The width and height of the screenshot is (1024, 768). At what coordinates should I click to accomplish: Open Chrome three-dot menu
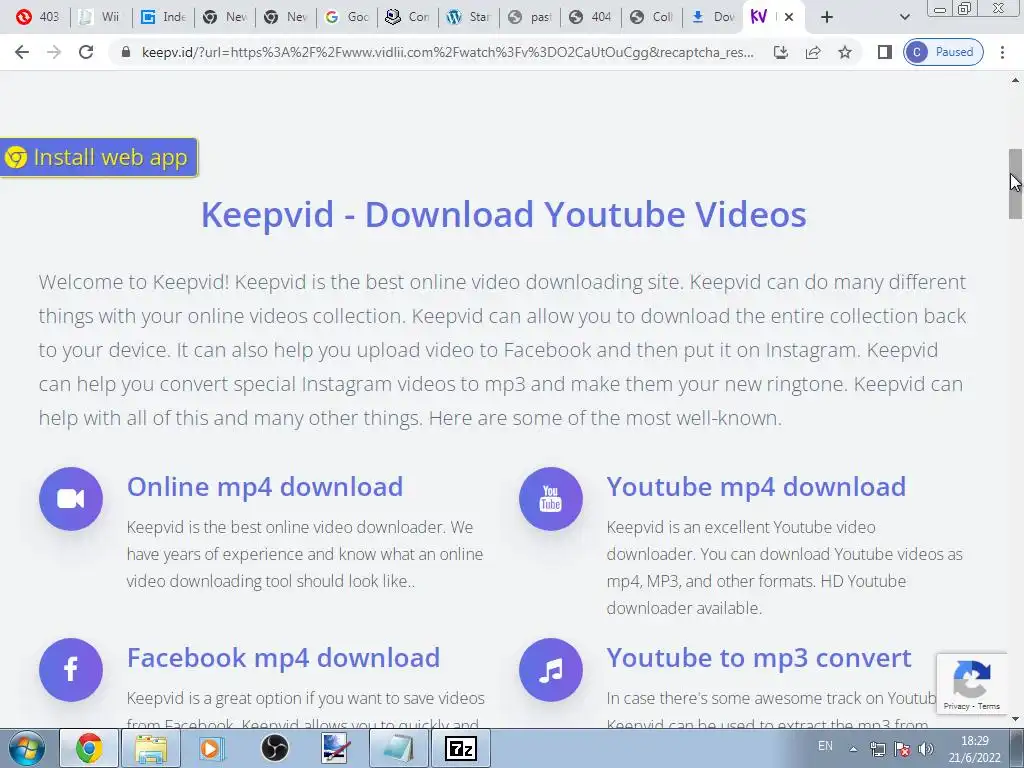tap(1002, 52)
